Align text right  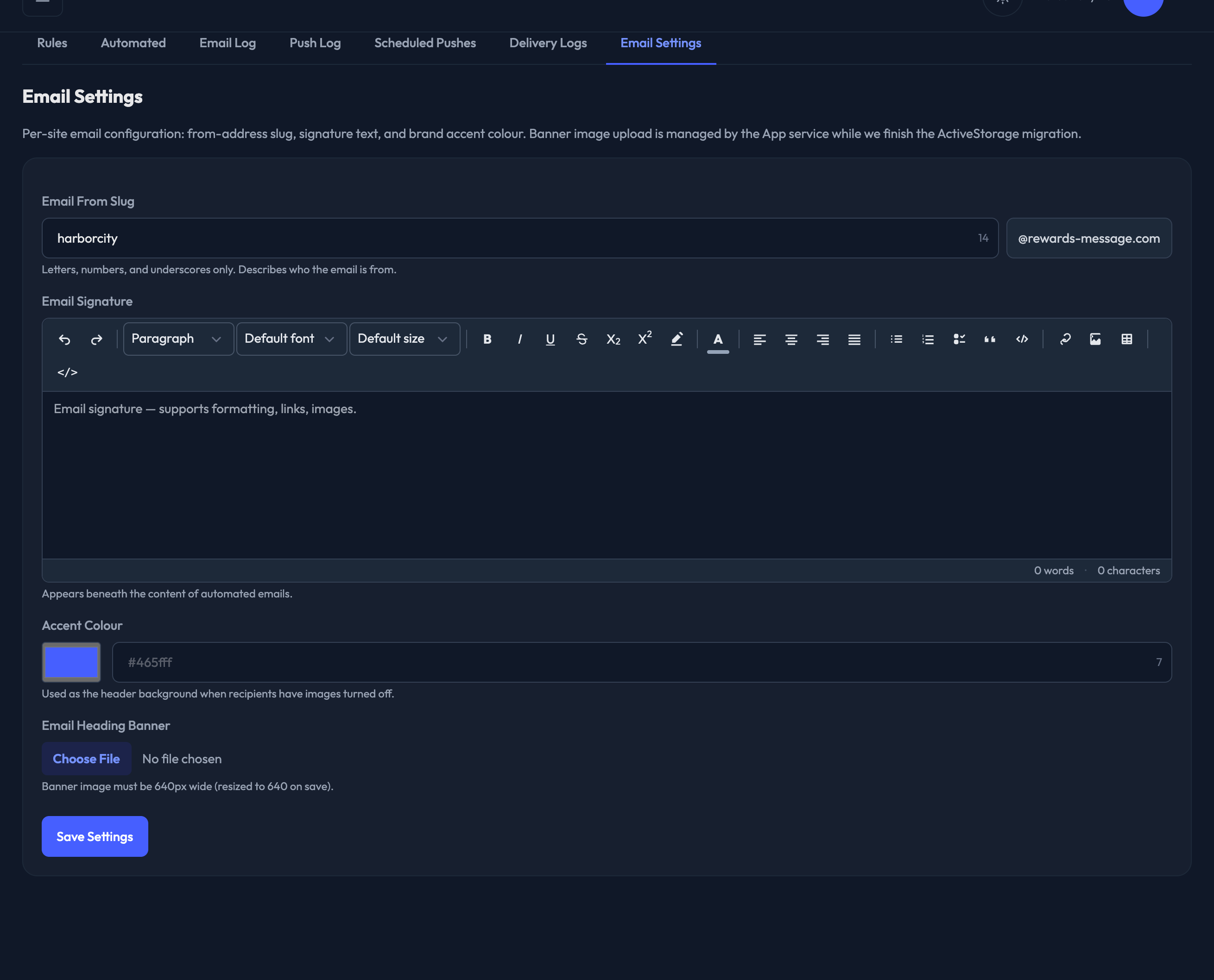tap(823, 339)
